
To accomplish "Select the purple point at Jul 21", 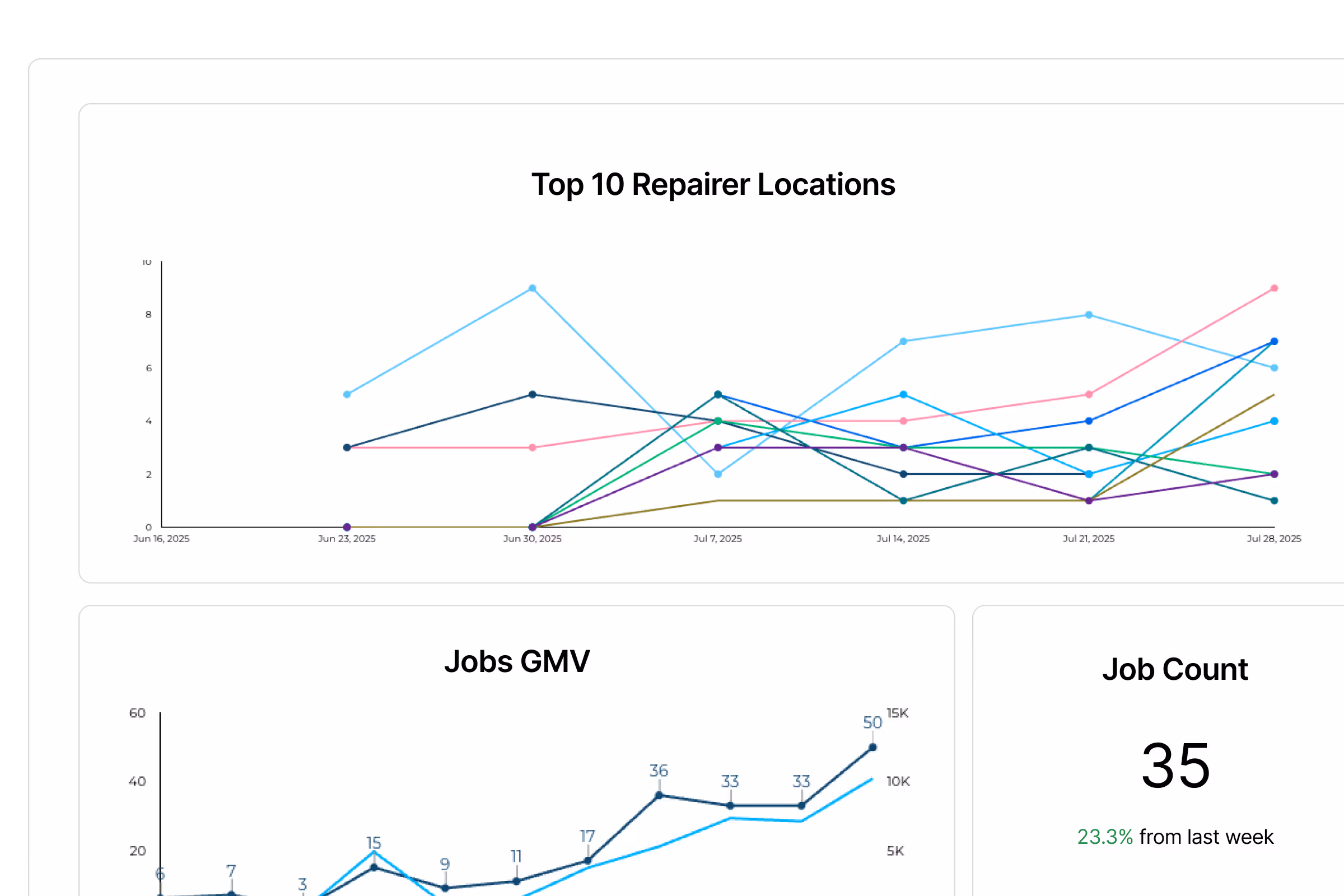I will (x=1089, y=501).
